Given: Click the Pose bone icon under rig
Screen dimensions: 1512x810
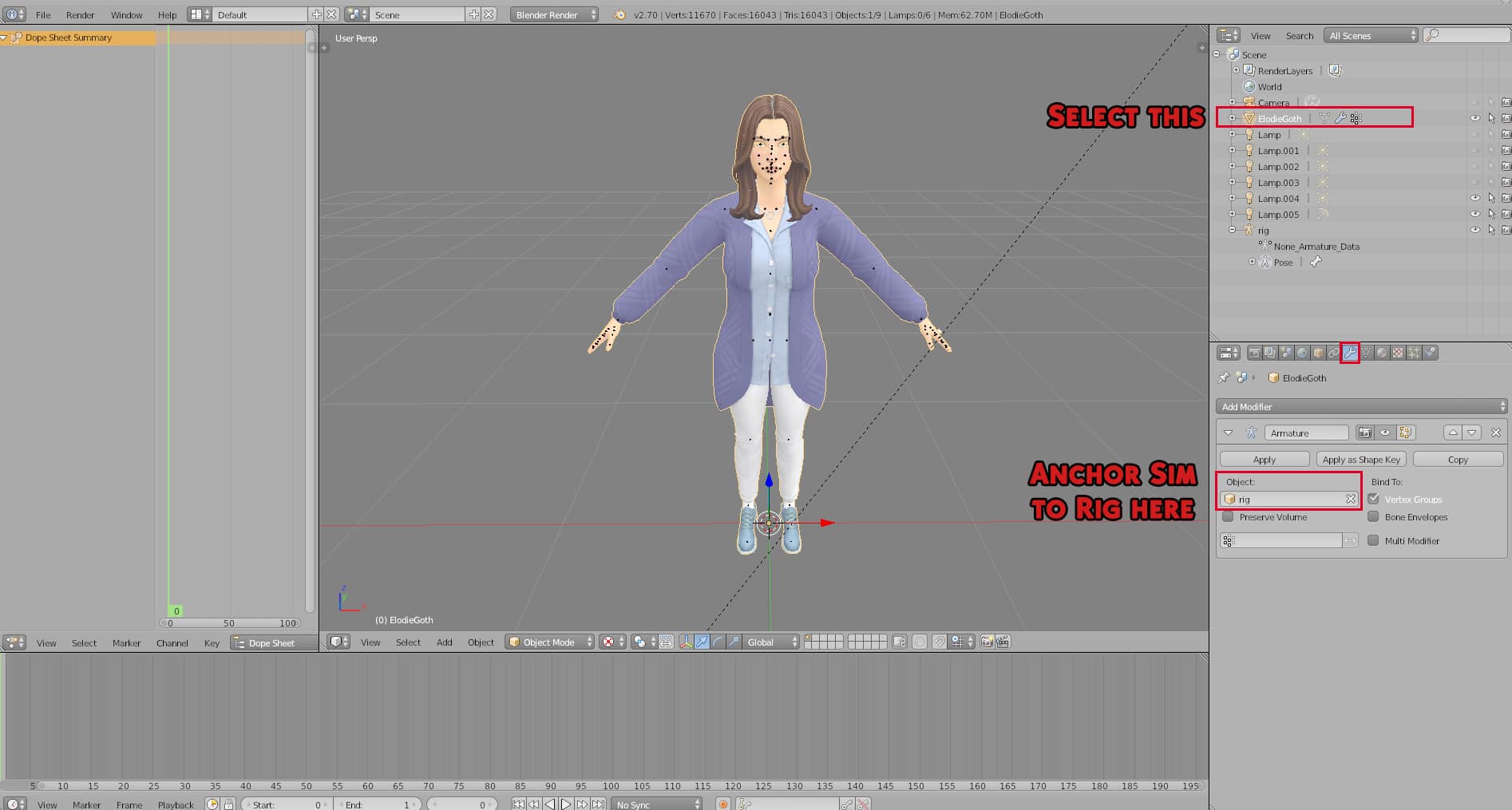Looking at the screenshot, I should click(x=1316, y=262).
